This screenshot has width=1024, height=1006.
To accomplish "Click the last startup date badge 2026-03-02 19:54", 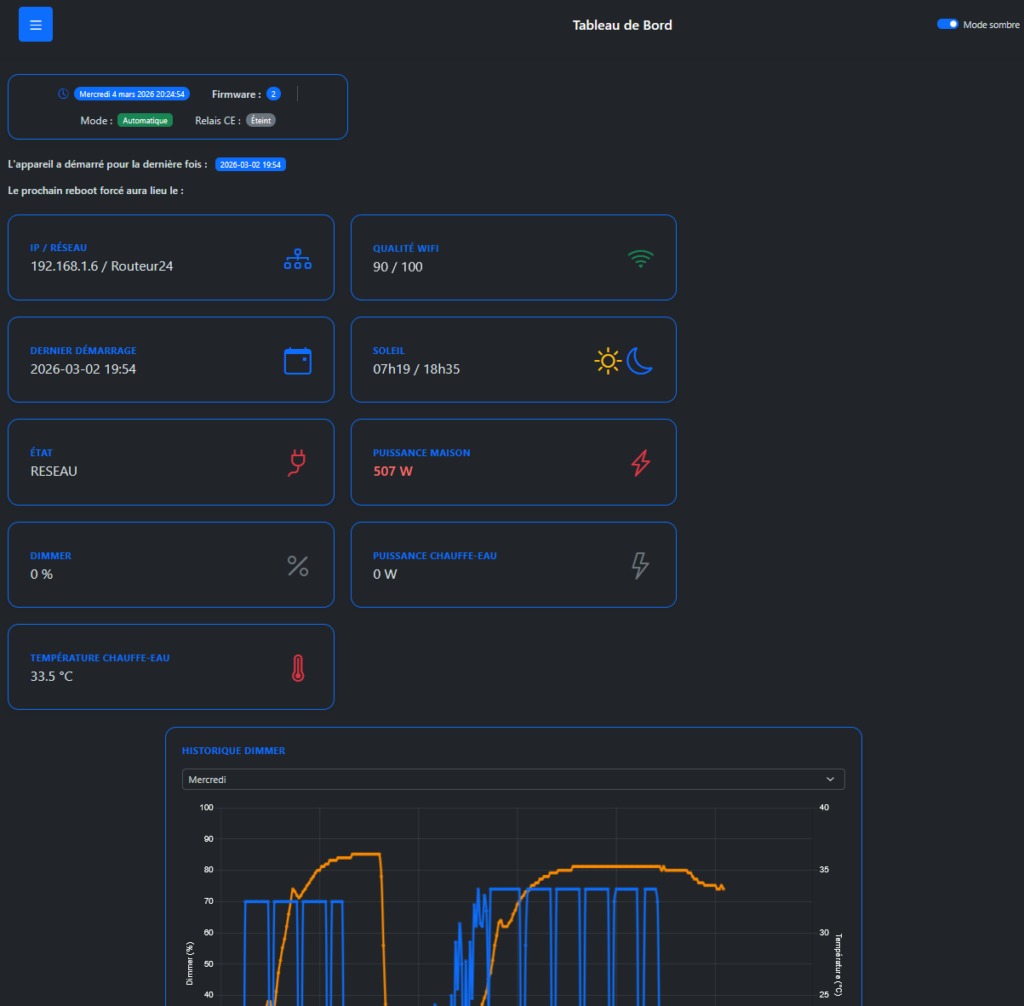I will (x=251, y=164).
